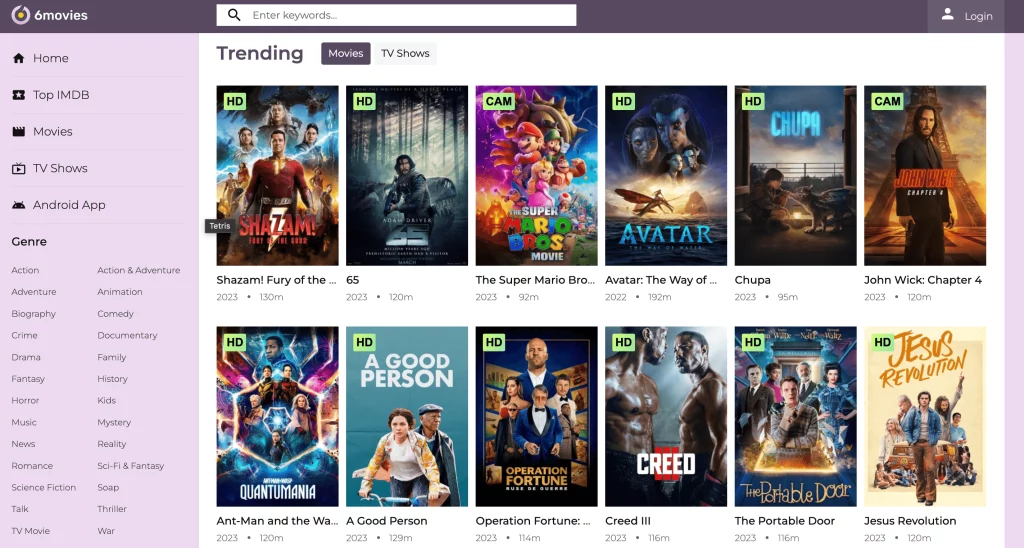Open the A Good Person poster

click(407, 417)
